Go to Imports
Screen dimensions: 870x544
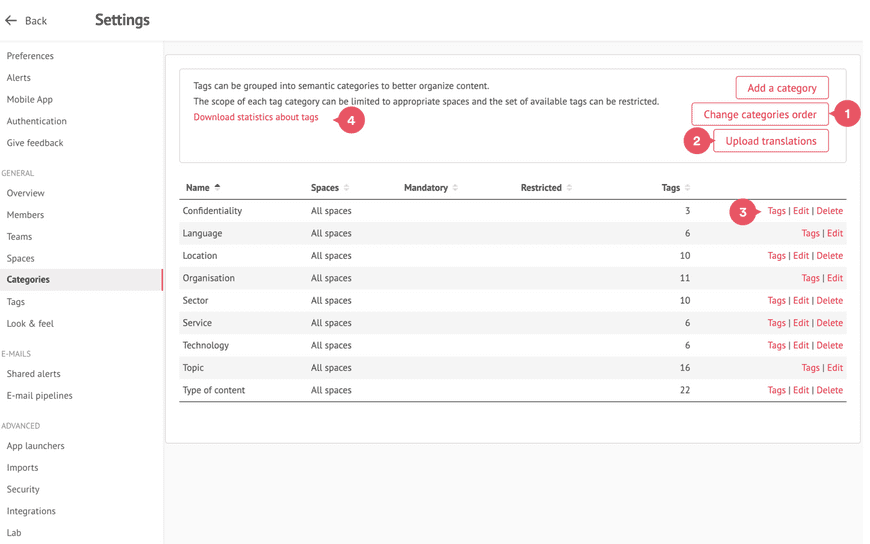pyautogui.click(x=22, y=467)
